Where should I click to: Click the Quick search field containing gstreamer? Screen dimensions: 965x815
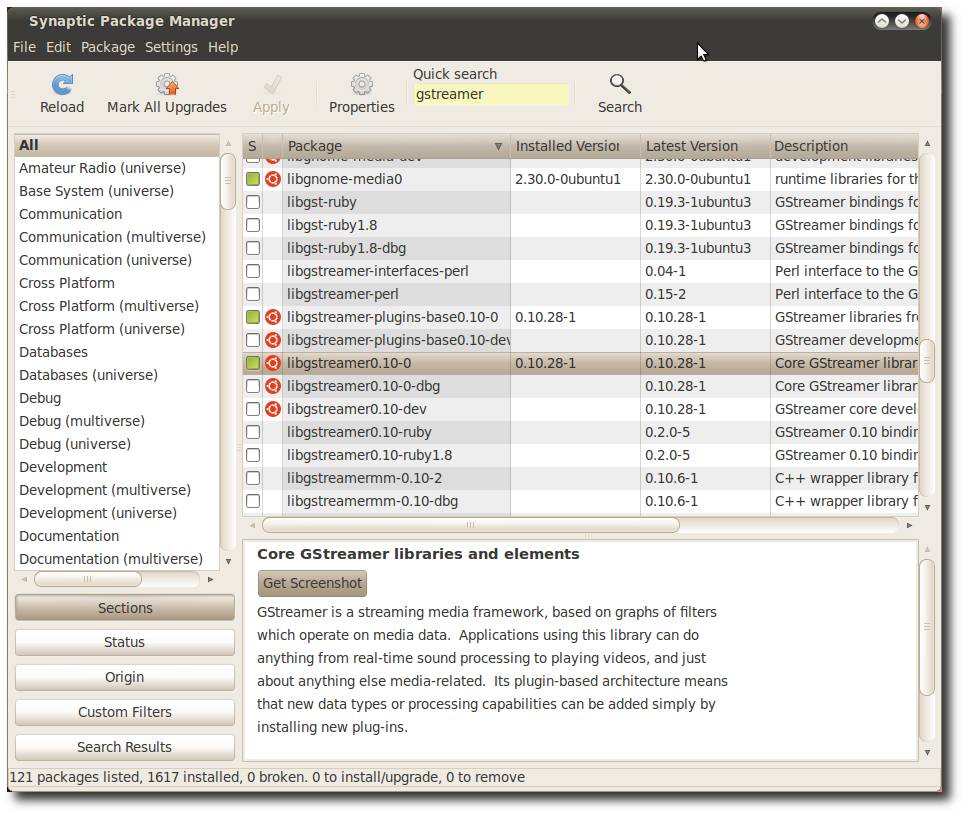click(x=491, y=95)
